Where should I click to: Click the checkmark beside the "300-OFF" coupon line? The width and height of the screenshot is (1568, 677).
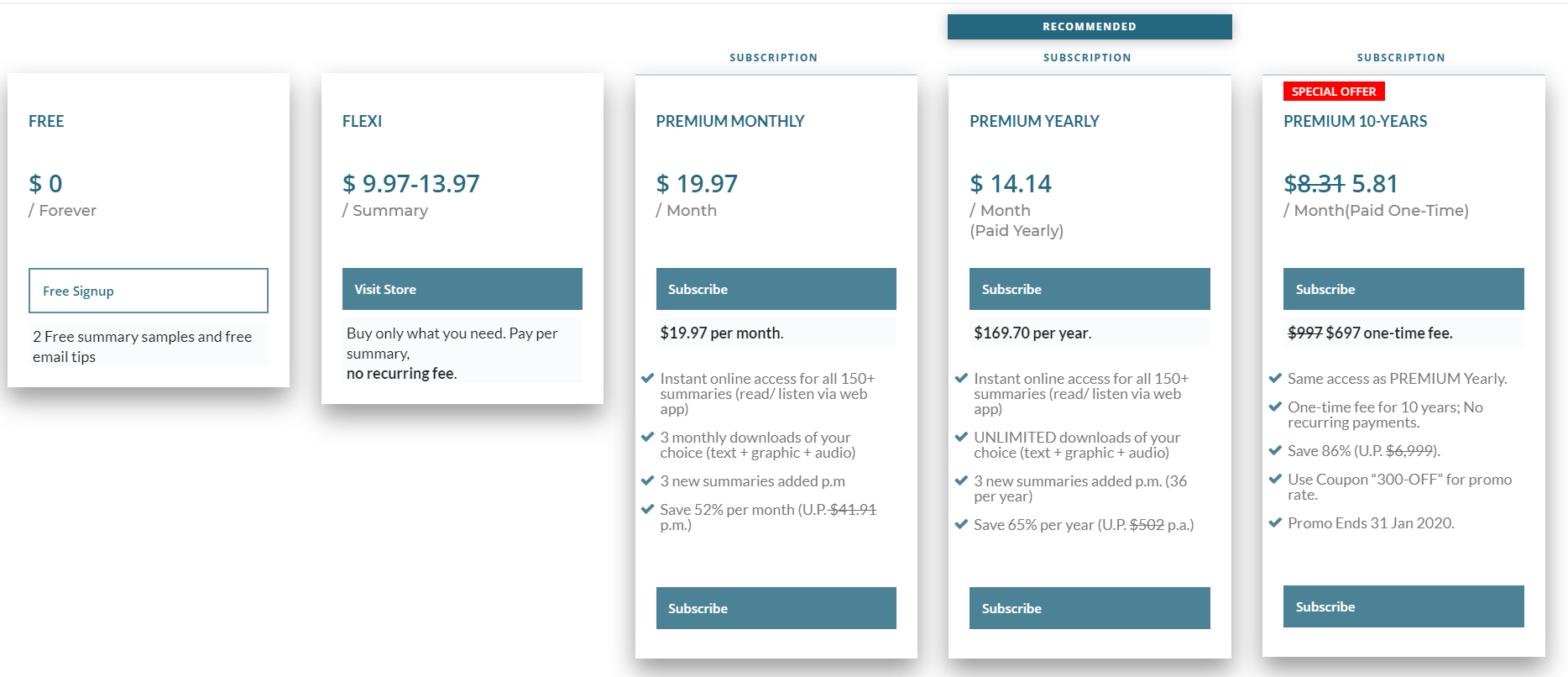[1275, 480]
